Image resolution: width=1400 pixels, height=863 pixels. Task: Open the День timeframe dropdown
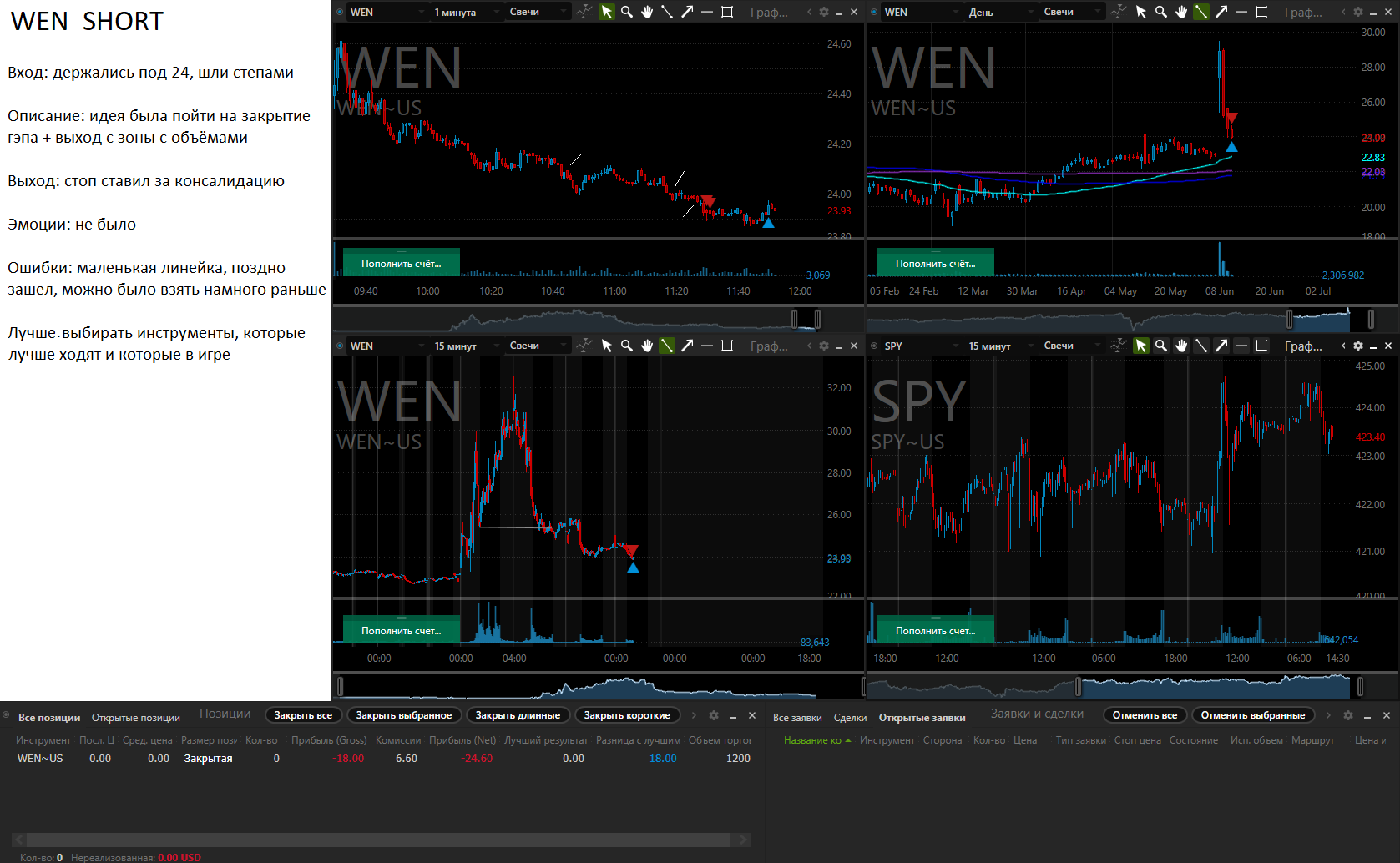1000,12
